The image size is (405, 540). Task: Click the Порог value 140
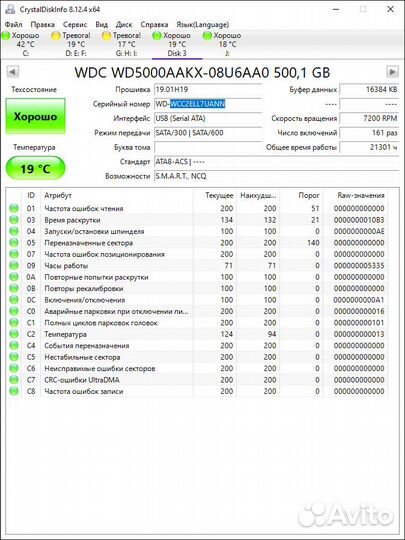point(313,243)
